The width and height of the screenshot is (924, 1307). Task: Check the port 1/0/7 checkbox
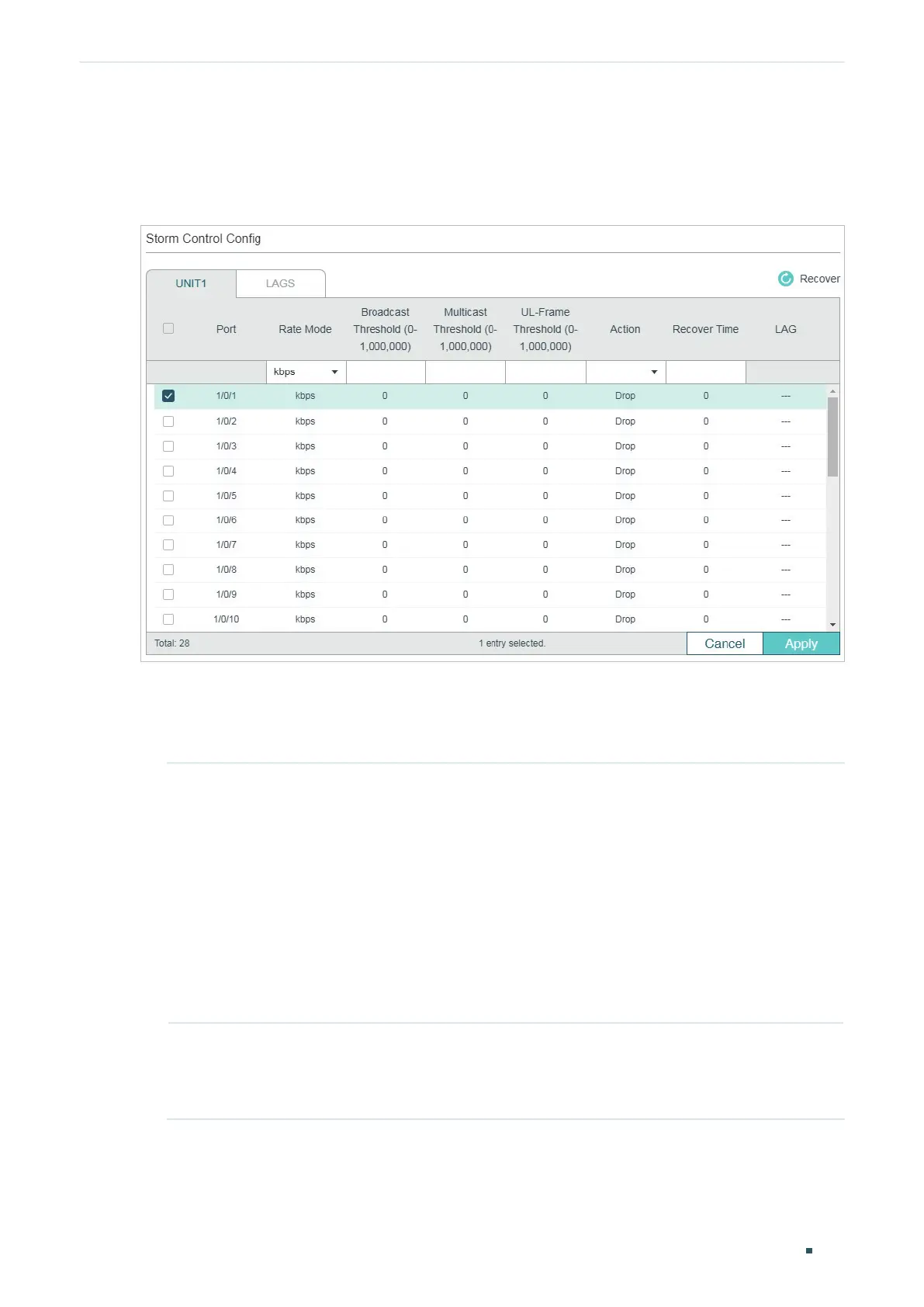tap(168, 545)
